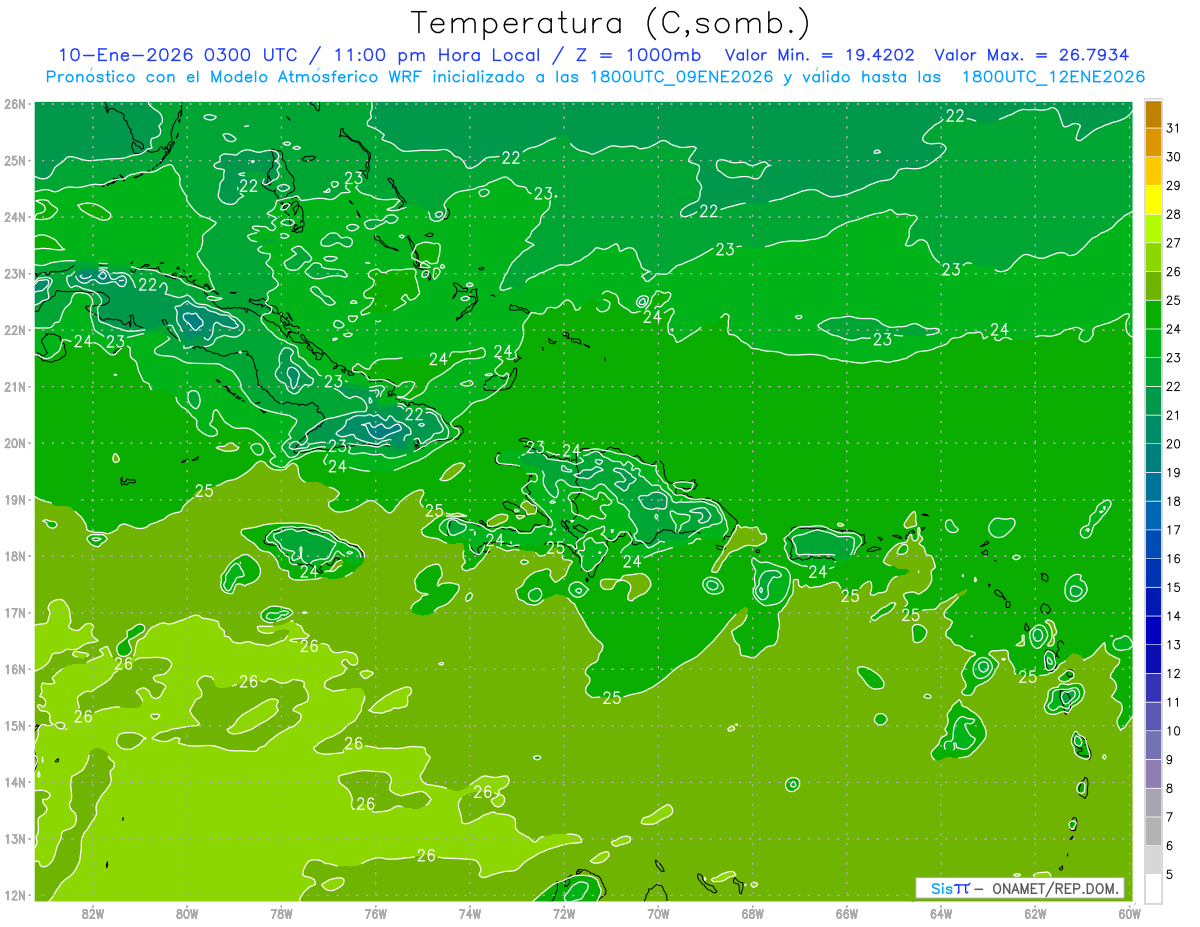Screen dimensions: 1200x927
Task: Click the '25N' latitude axis label
Action: tap(16, 160)
